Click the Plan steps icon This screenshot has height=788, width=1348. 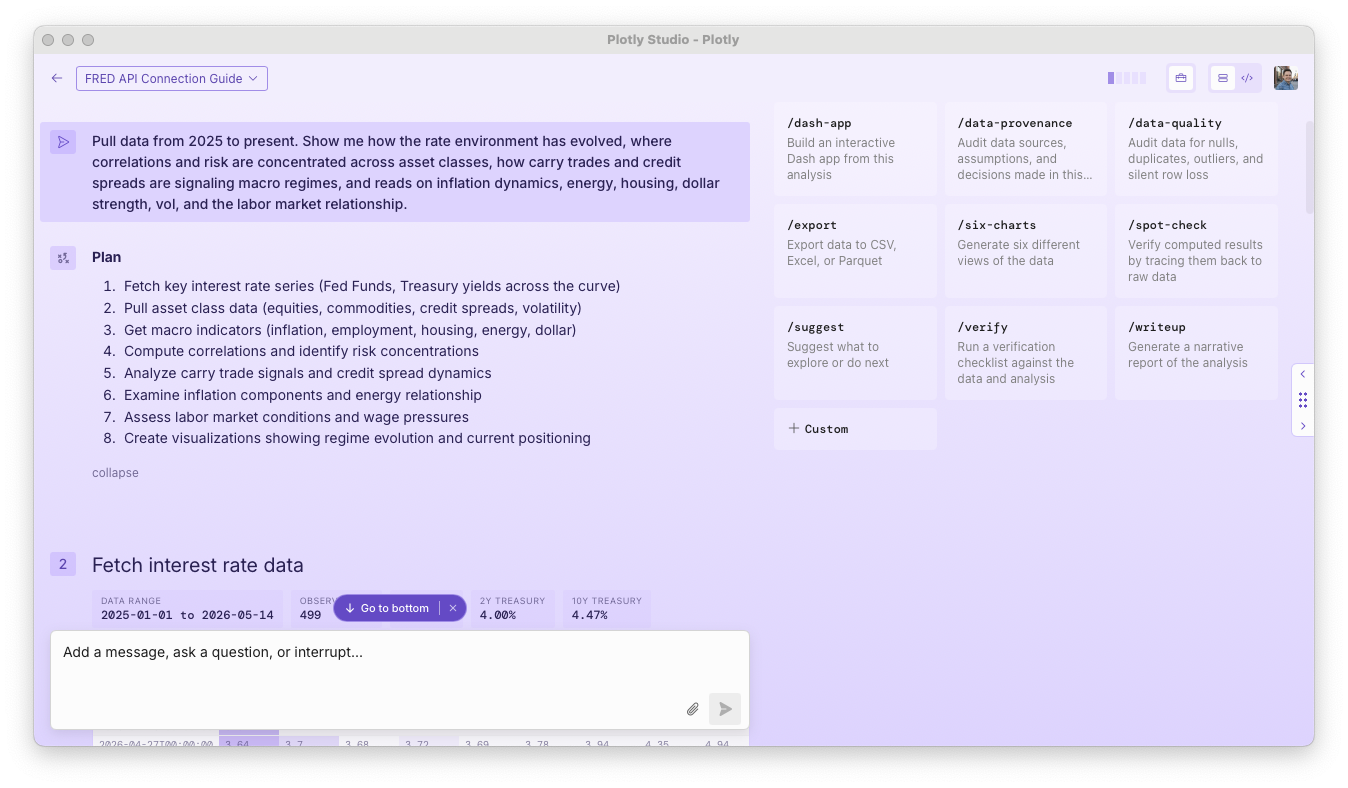pos(63,258)
